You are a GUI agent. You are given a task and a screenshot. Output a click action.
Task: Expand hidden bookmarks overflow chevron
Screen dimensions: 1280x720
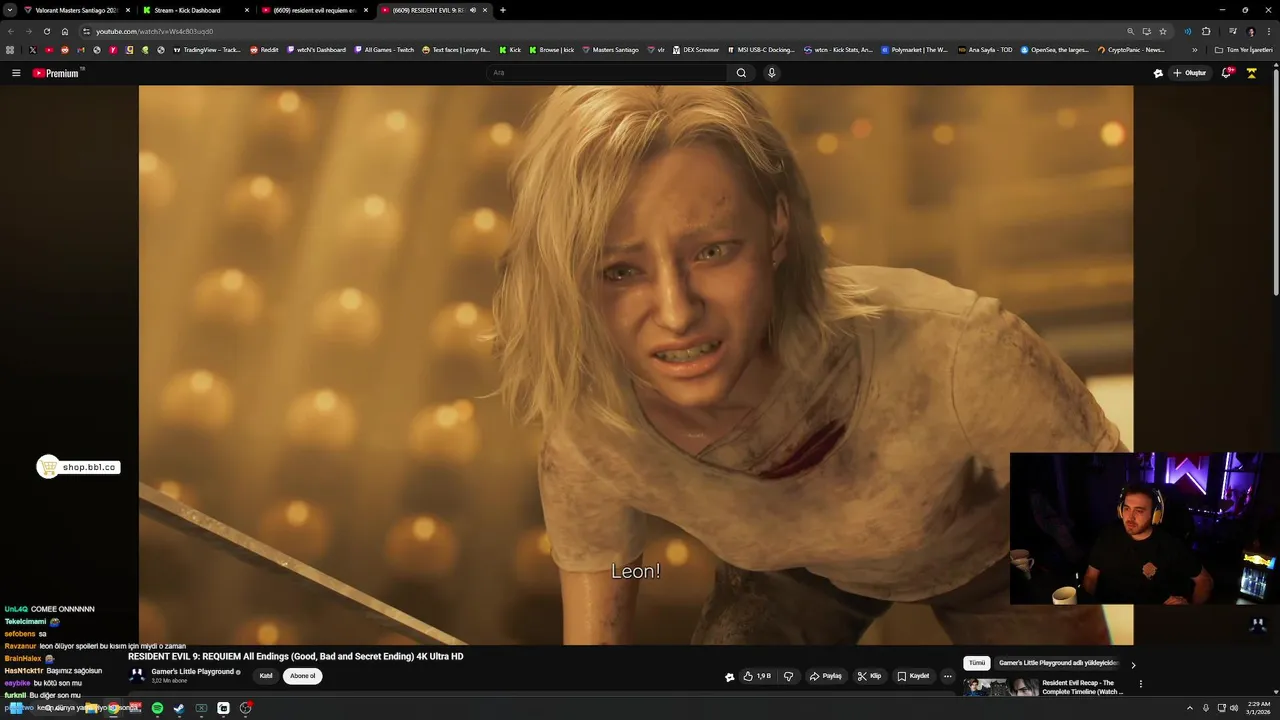1194,49
